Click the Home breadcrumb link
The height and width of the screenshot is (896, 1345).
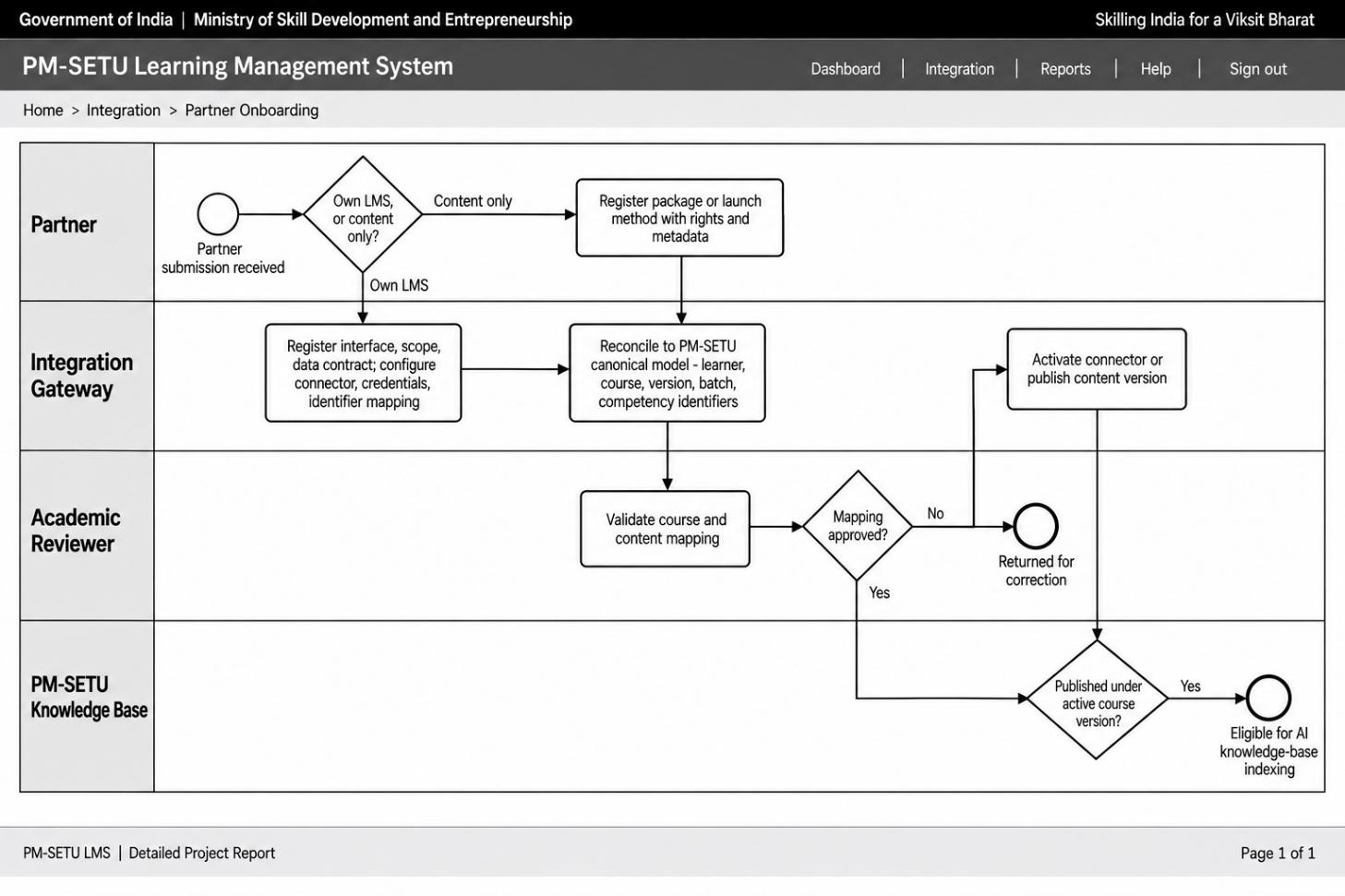[x=43, y=111]
